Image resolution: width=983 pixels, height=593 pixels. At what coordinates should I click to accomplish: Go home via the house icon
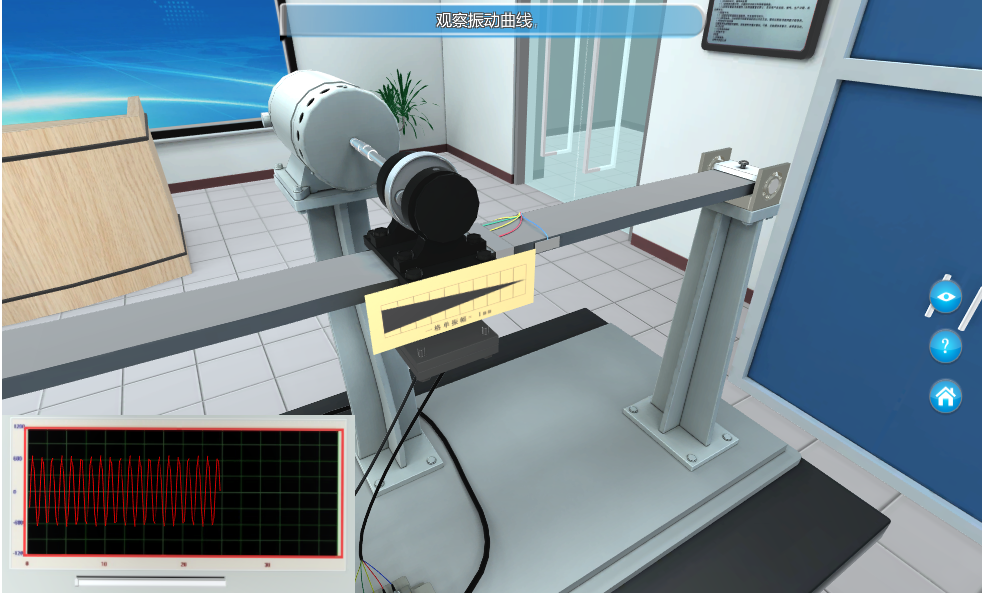945,397
